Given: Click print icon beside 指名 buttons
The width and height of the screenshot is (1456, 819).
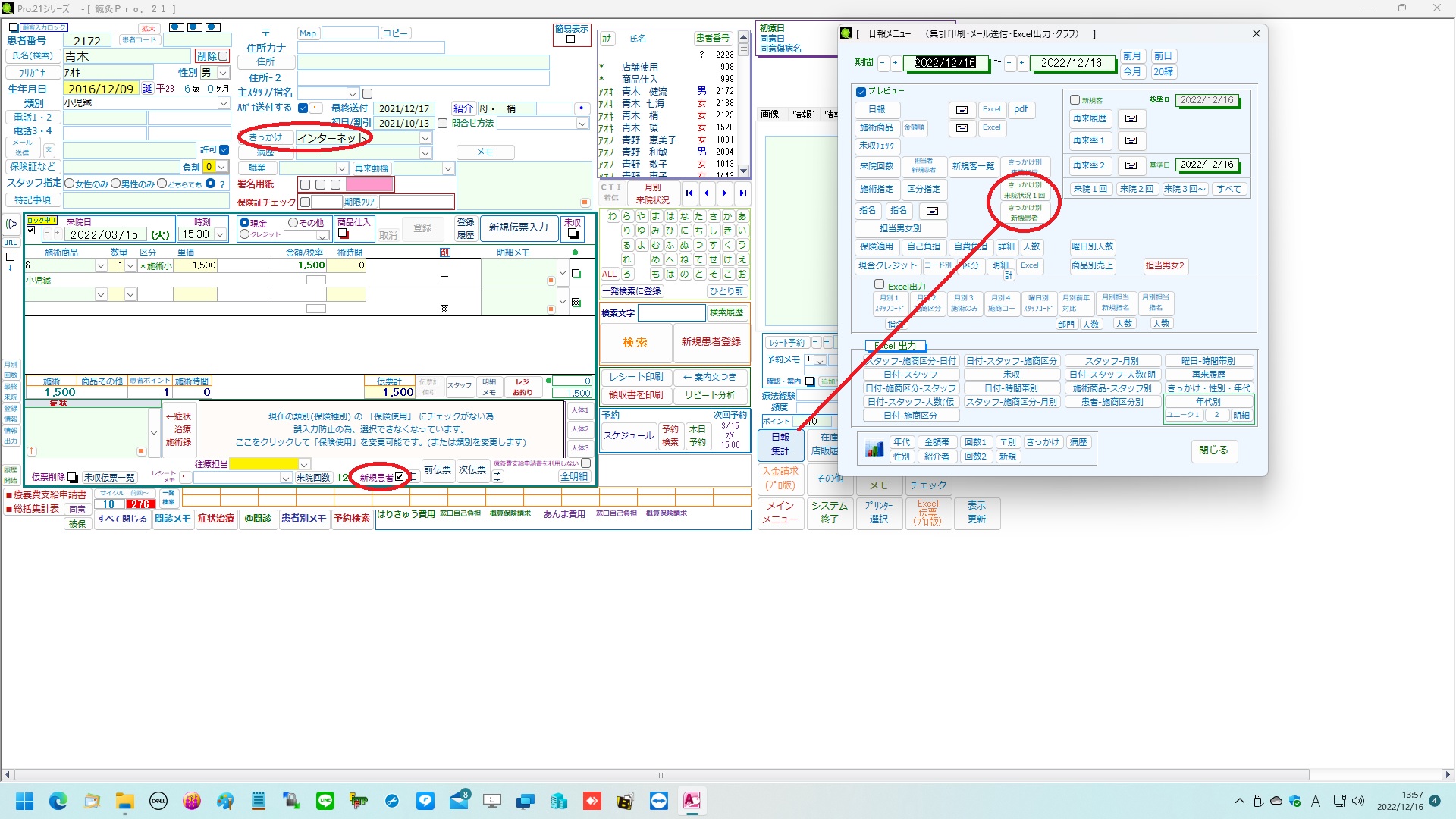Looking at the screenshot, I should pyautogui.click(x=933, y=211).
